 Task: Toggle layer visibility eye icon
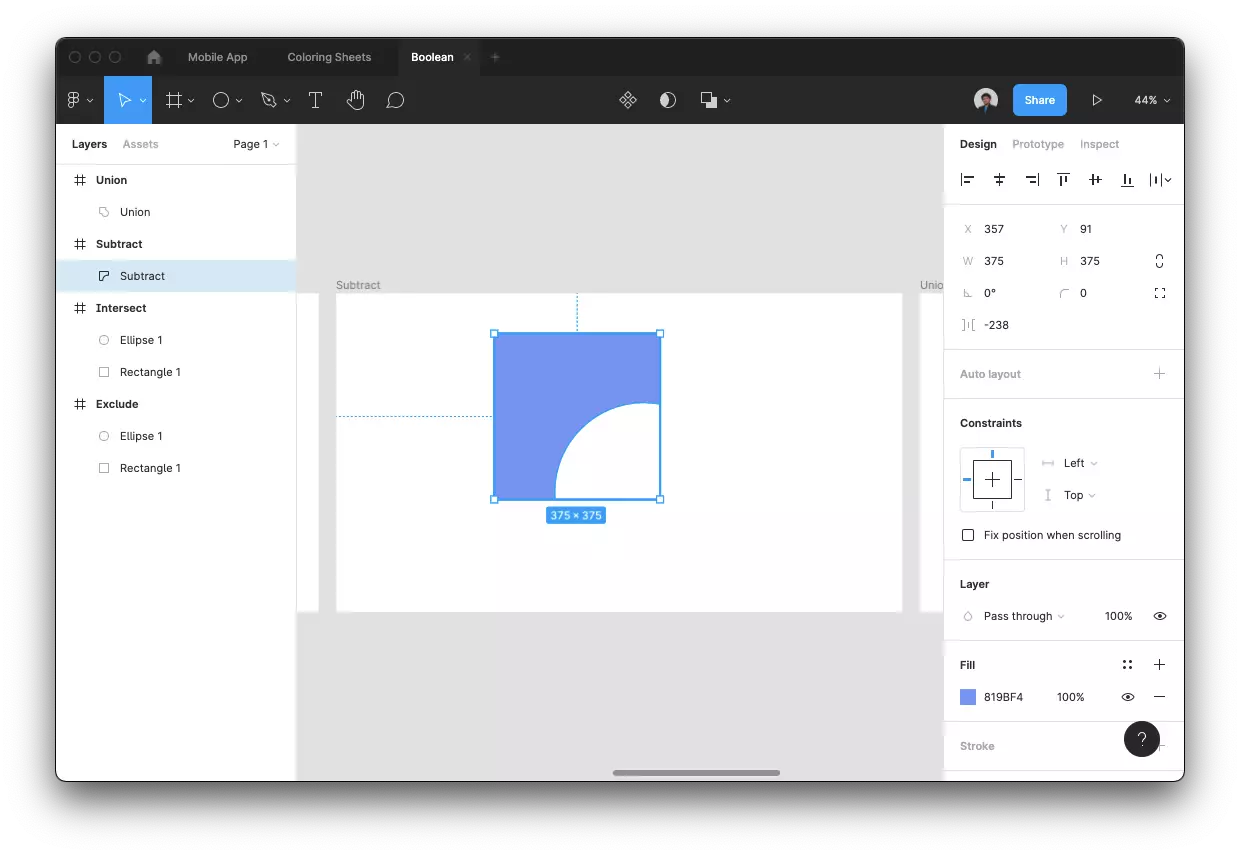[x=1160, y=616]
